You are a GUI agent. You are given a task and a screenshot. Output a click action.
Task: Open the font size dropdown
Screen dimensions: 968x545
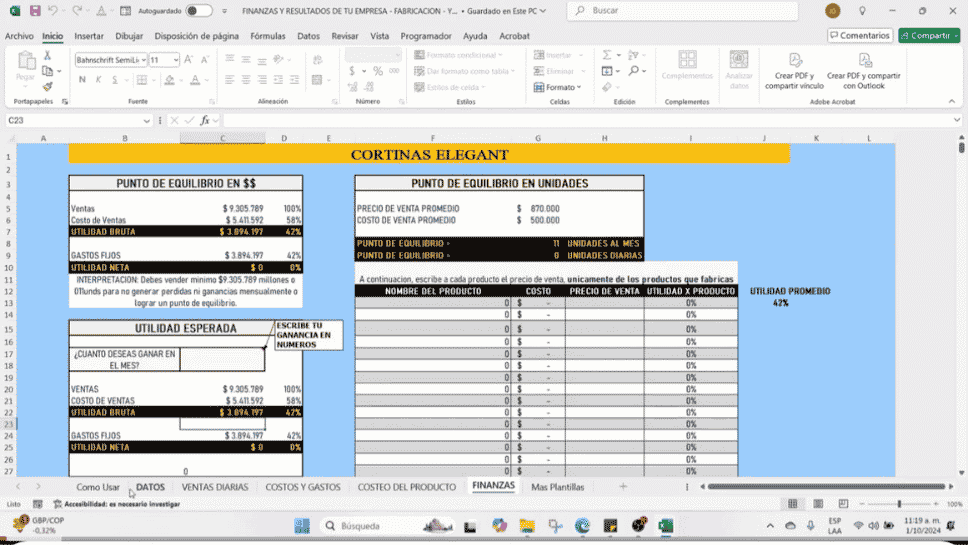(x=176, y=60)
